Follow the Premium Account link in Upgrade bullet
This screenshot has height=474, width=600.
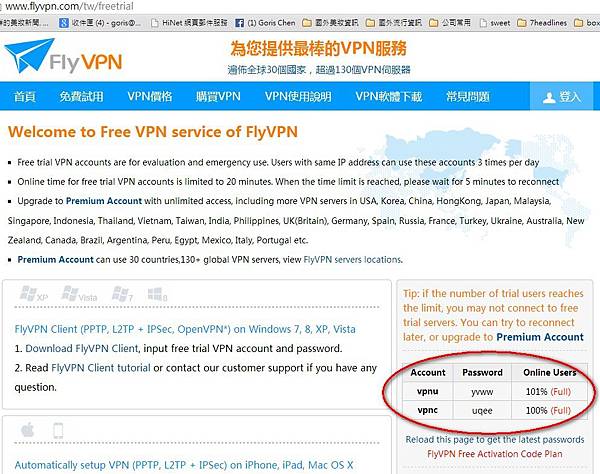pos(104,201)
